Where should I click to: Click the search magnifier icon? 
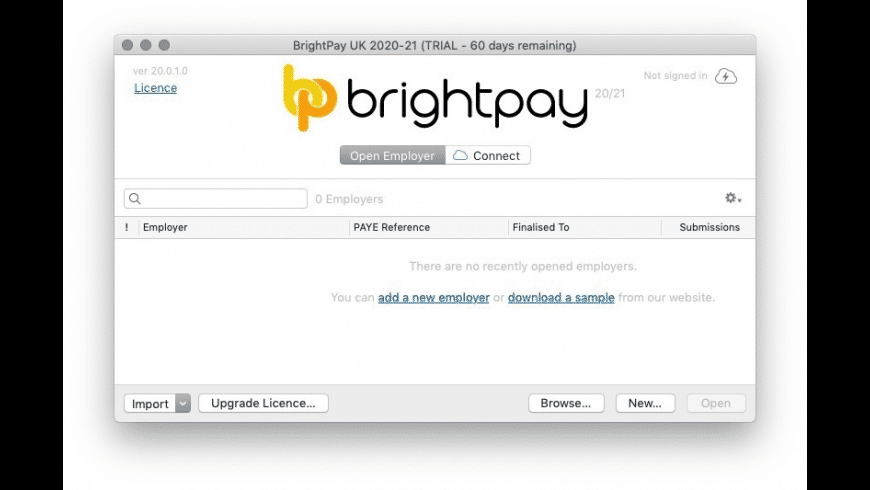click(x=135, y=199)
